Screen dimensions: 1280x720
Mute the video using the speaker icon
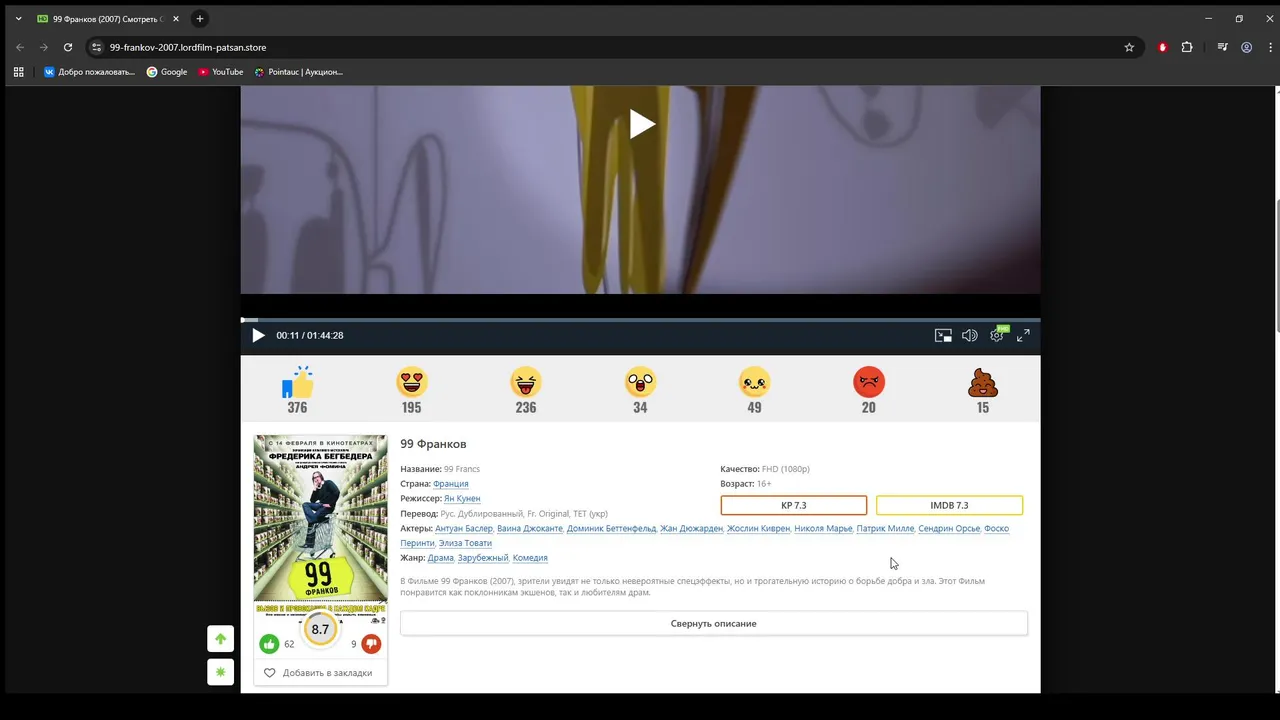[x=969, y=336]
